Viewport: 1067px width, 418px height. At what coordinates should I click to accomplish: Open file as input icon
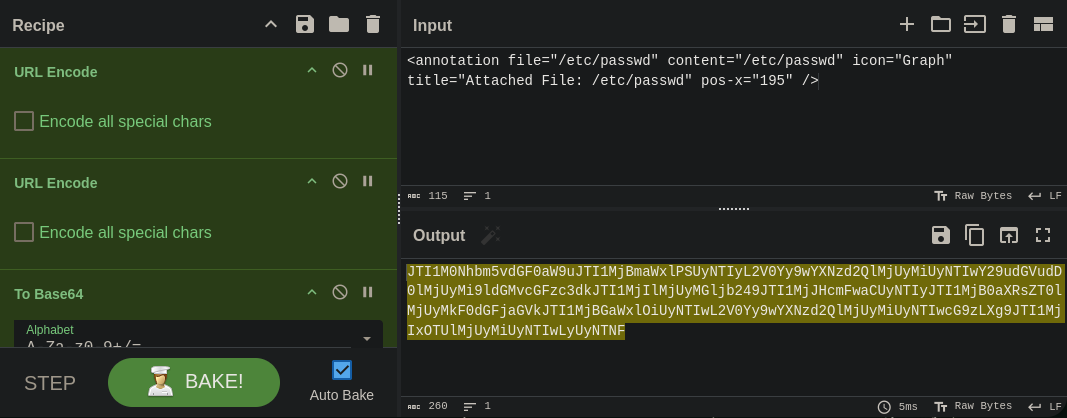coord(975,25)
